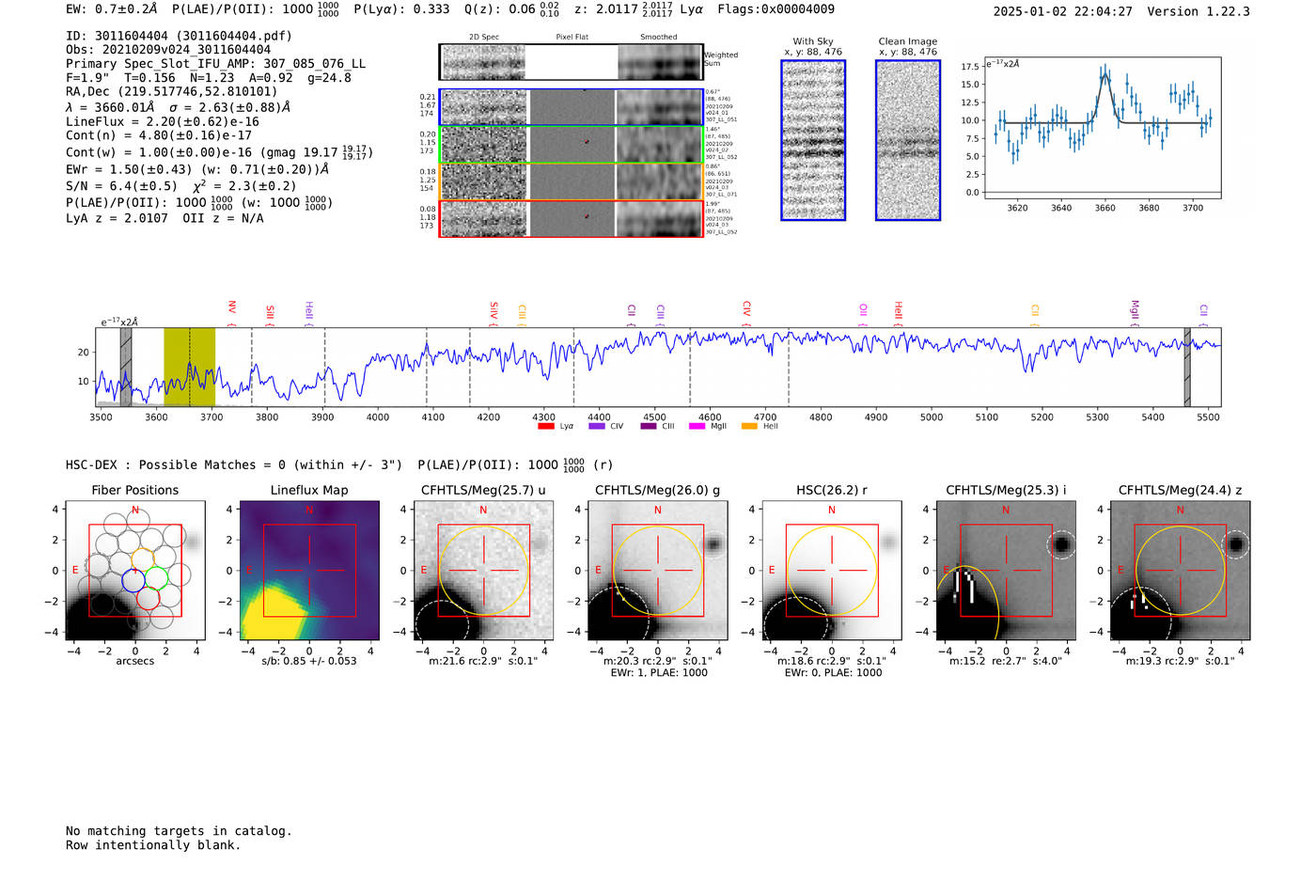Click the NV line marker above spectrum

[231, 311]
